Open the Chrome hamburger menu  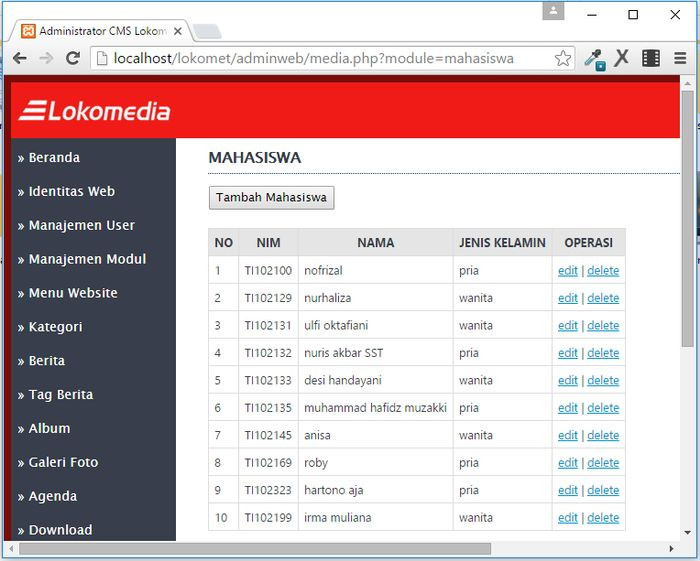[680, 58]
